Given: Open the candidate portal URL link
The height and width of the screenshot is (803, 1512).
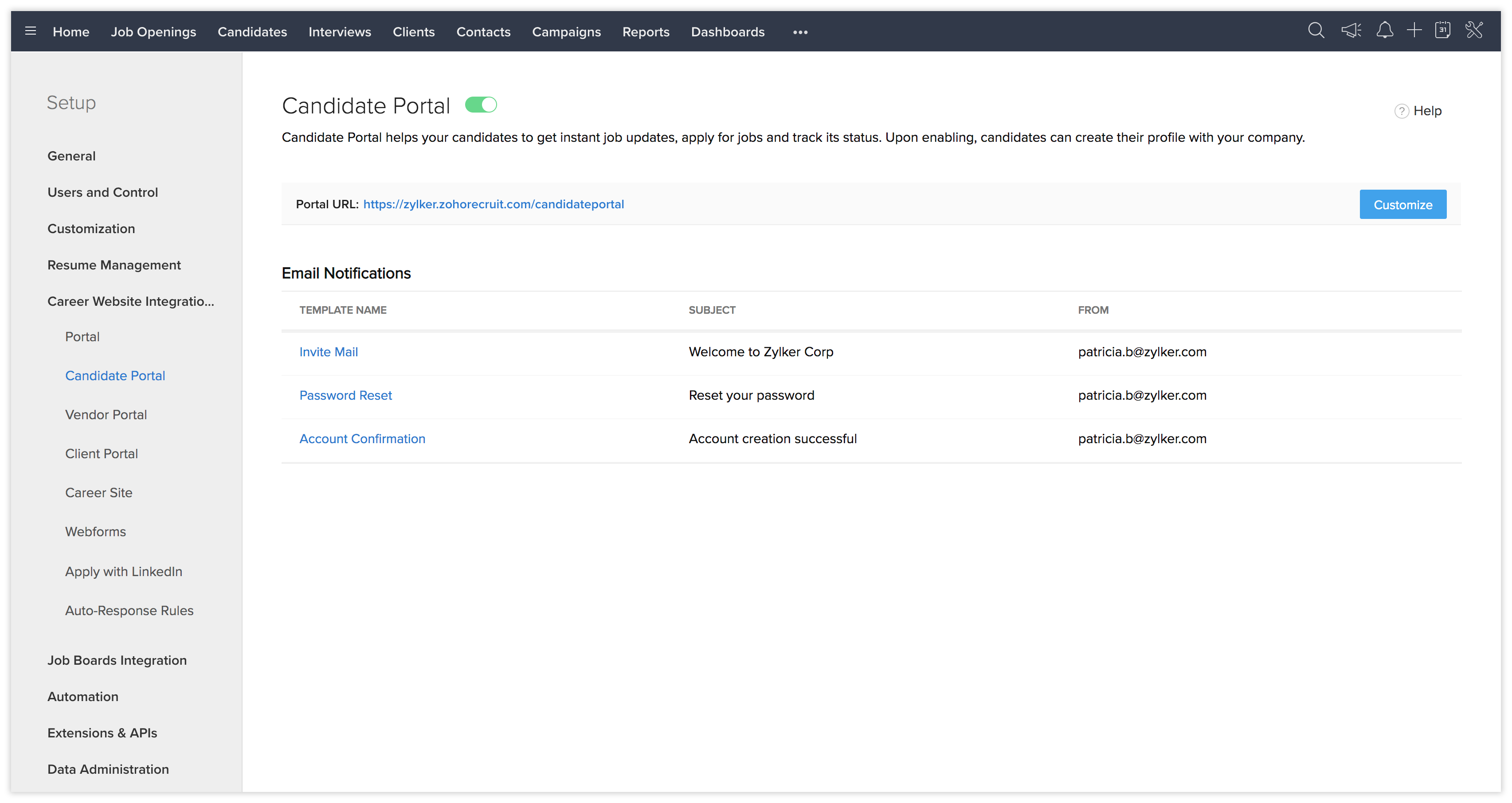Looking at the screenshot, I should [x=493, y=204].
